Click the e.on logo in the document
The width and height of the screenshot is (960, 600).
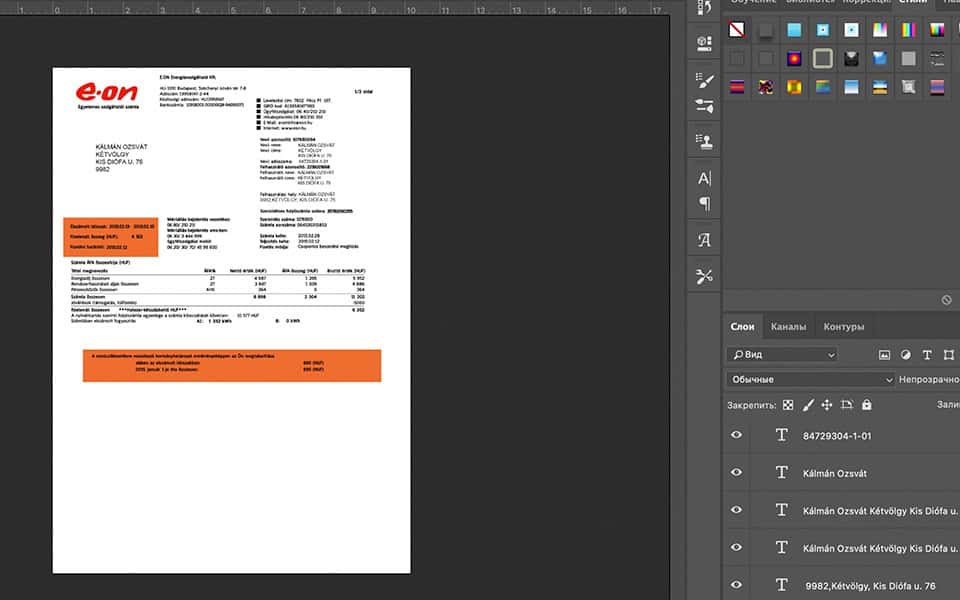[107, 93]
